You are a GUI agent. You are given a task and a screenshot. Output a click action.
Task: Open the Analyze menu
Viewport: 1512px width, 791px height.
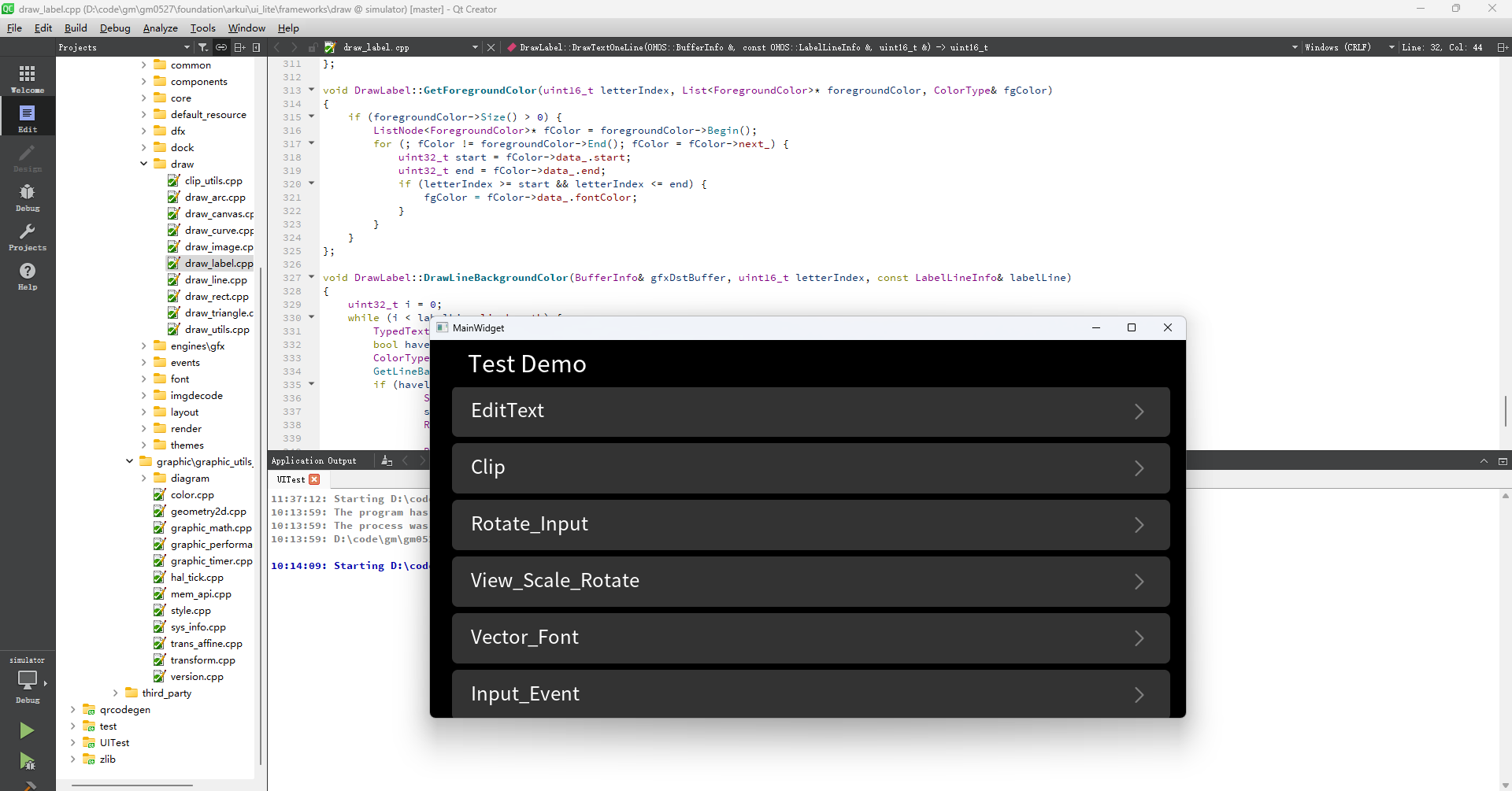pos(160,28)
